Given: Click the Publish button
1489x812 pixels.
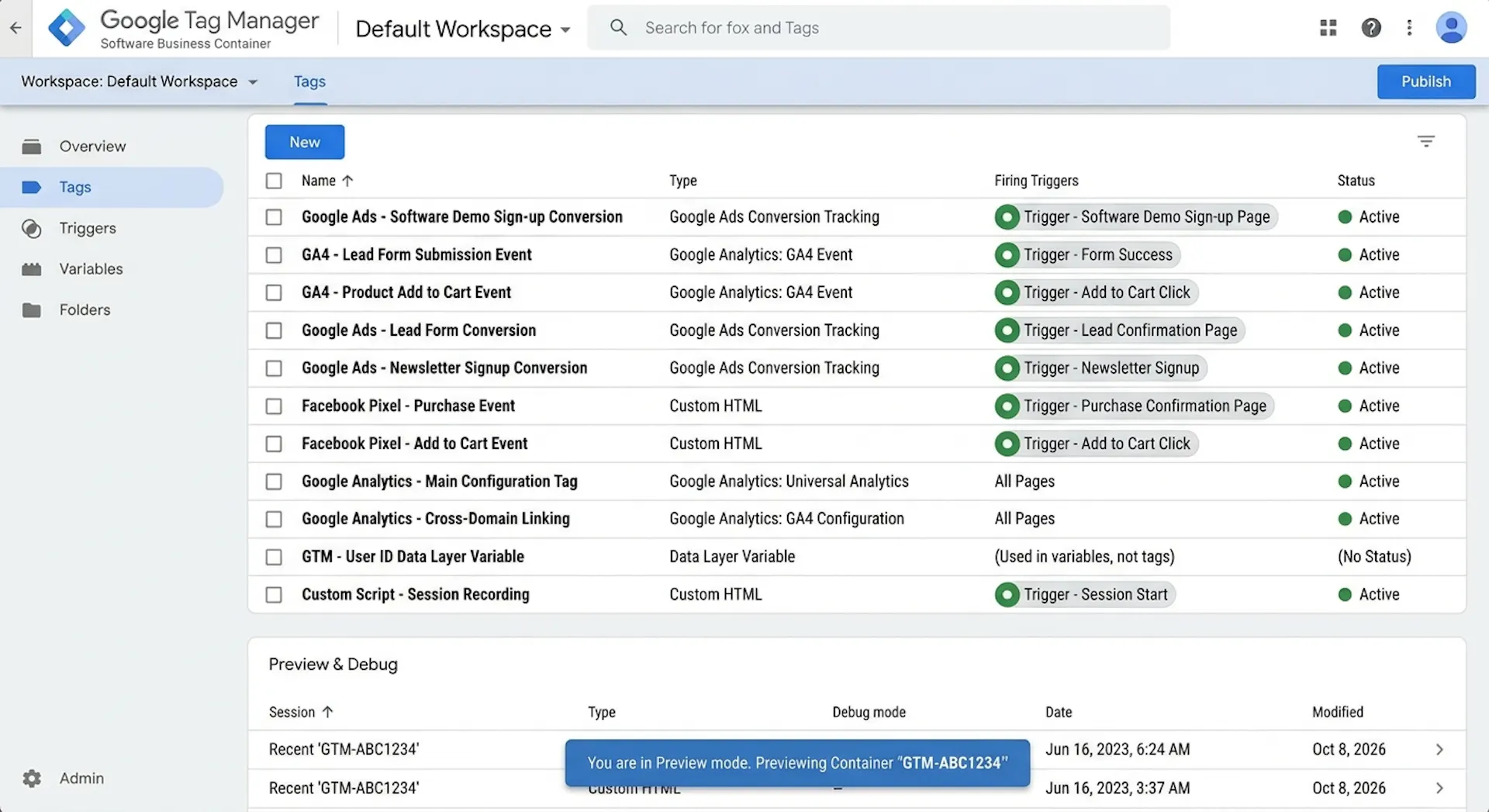Looking at the screenshot, I should [x=1426, y=81].
